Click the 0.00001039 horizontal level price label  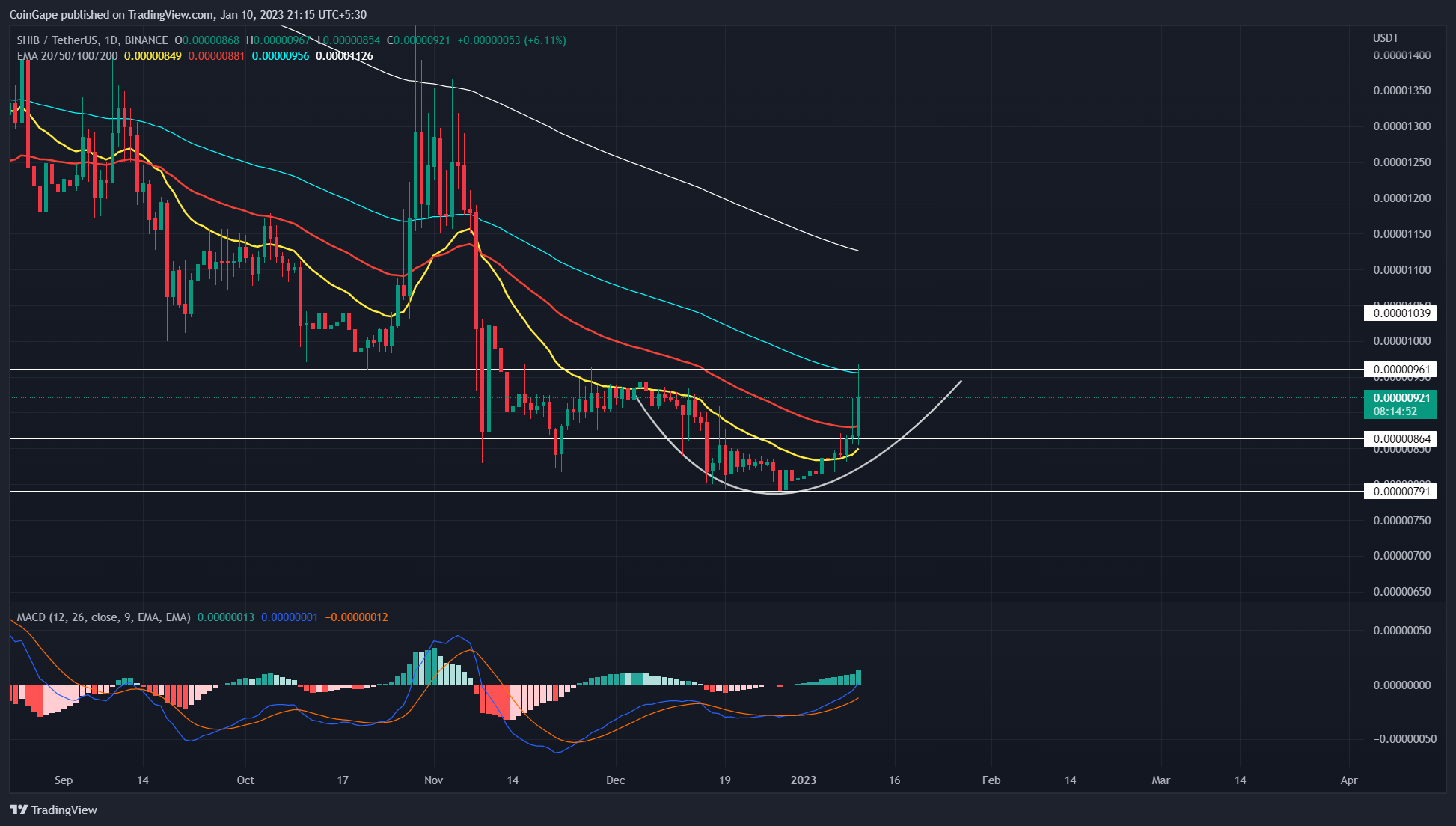1401,313
